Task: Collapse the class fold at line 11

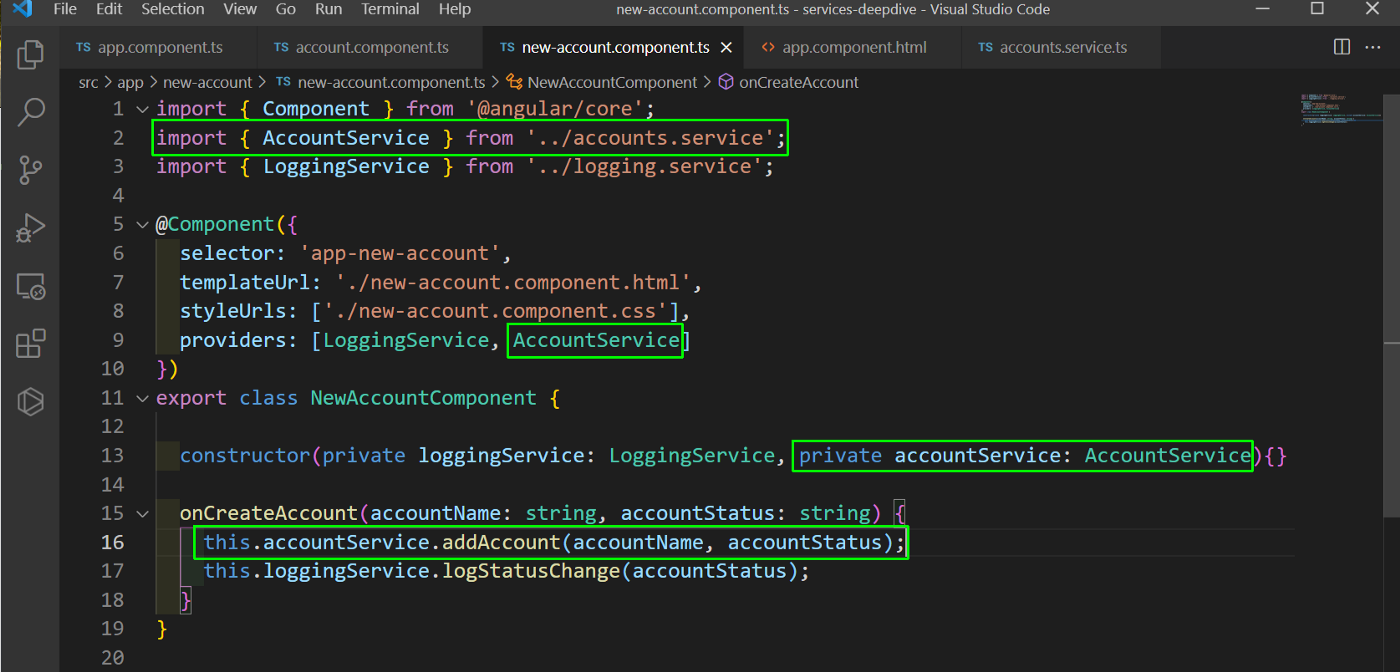Action: coord(142,398)
